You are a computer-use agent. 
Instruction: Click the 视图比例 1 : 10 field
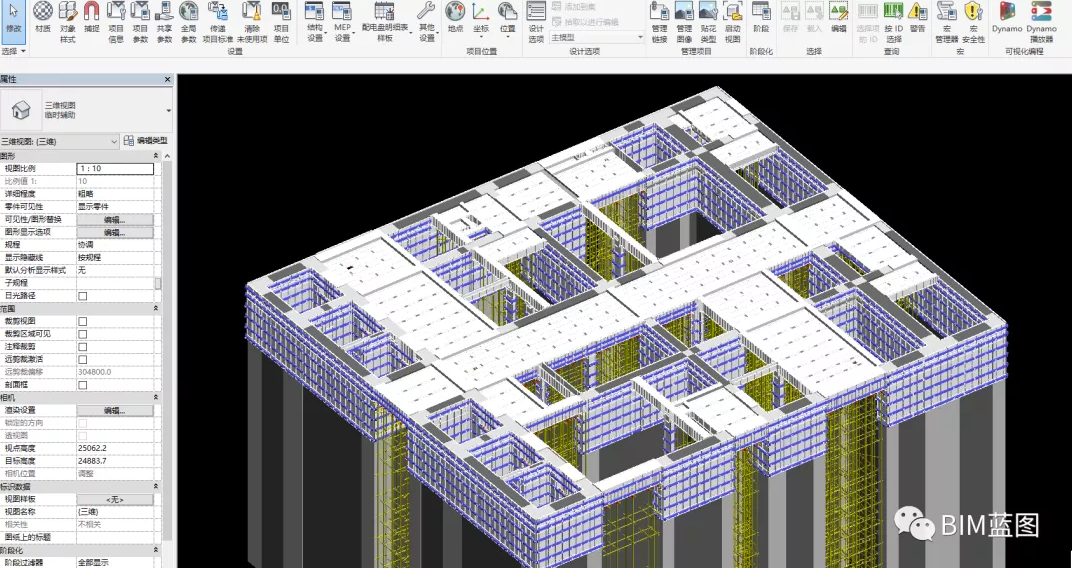(x=115, y=168)
